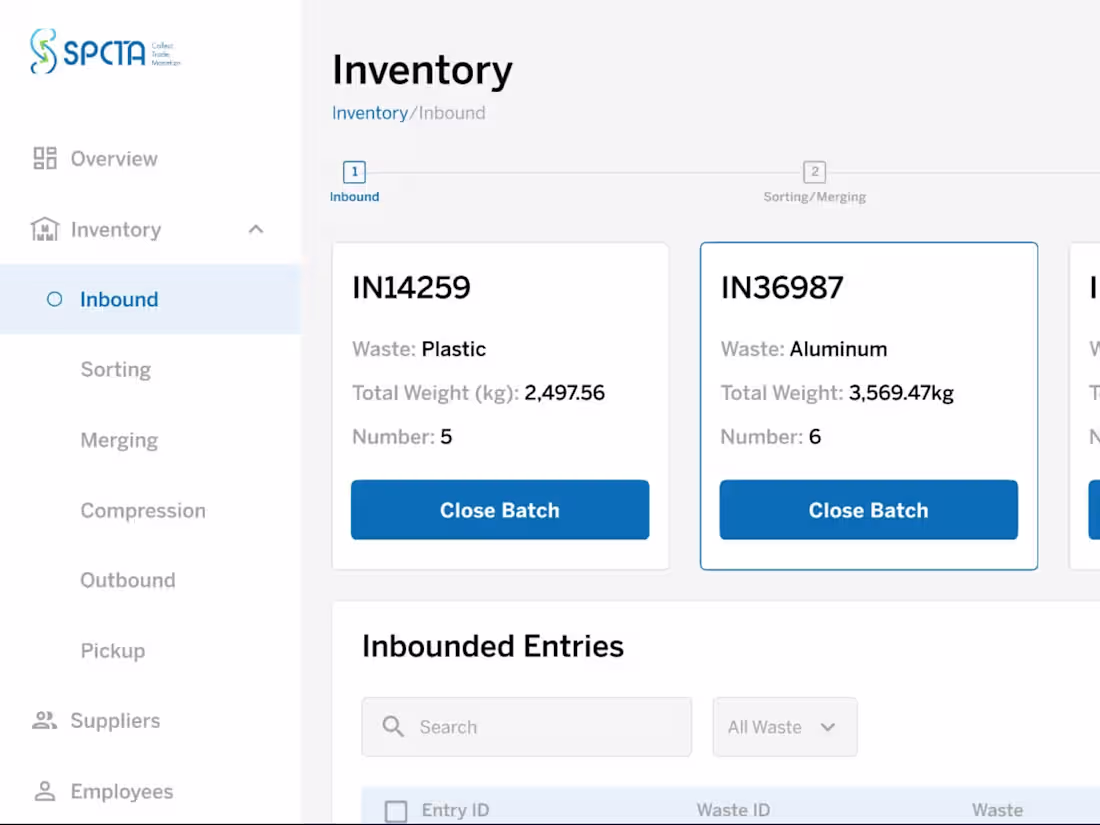Click the Aluminum waste value
The width and height of the screenshot is (1100, 825).
pyautogui.click(x=838, y=349)
